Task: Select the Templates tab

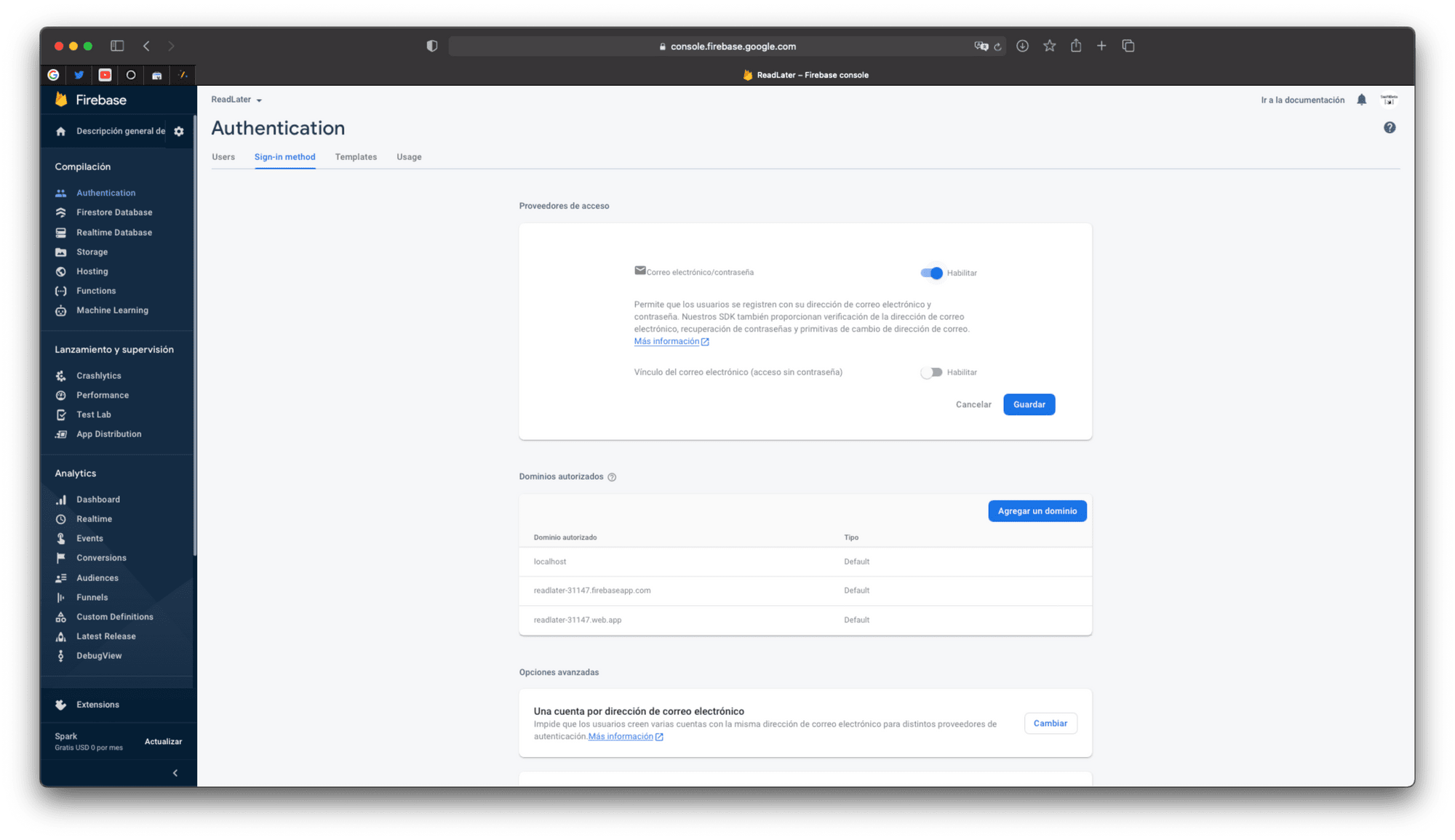Action: coord(355,157)
